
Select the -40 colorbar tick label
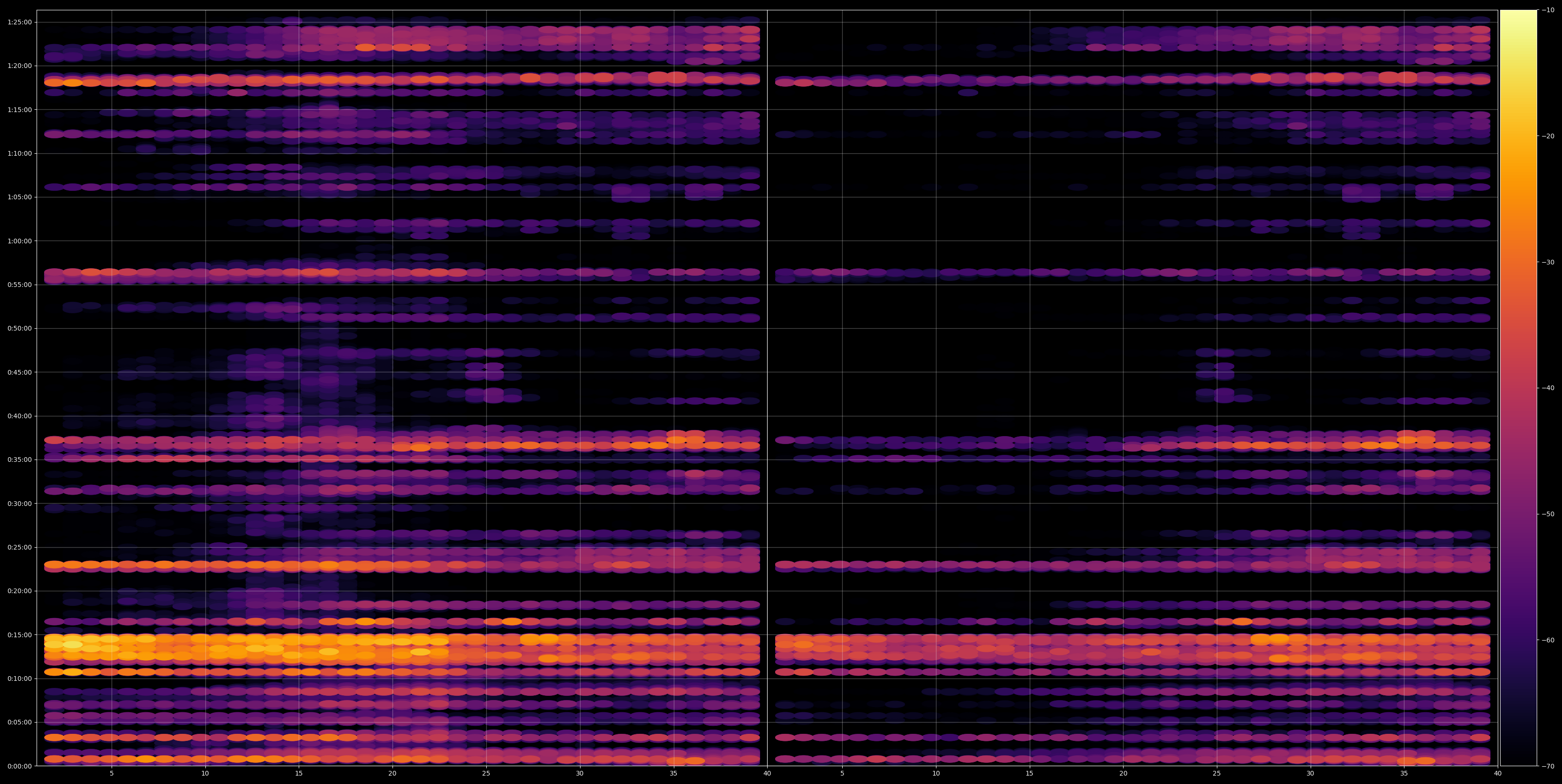click(x=1548, y=388)
